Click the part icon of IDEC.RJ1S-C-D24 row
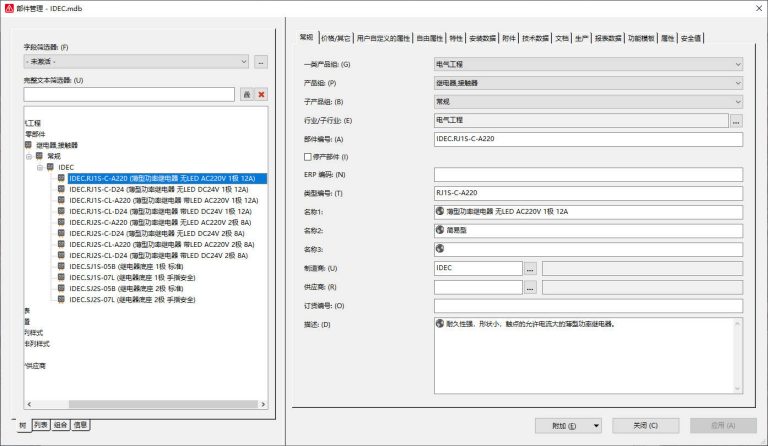This screenshot has height=446, width=768. [61, 189]
